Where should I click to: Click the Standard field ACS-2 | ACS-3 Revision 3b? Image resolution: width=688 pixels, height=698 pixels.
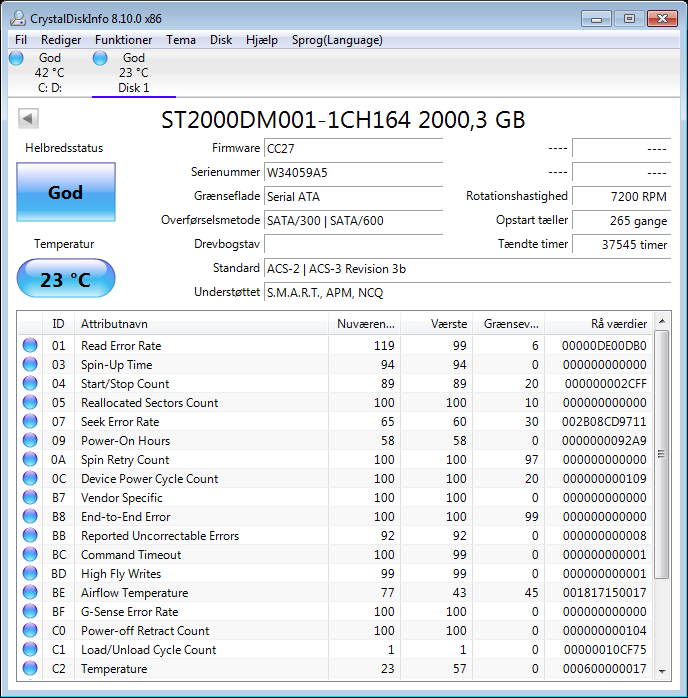(x=467, y=268)
